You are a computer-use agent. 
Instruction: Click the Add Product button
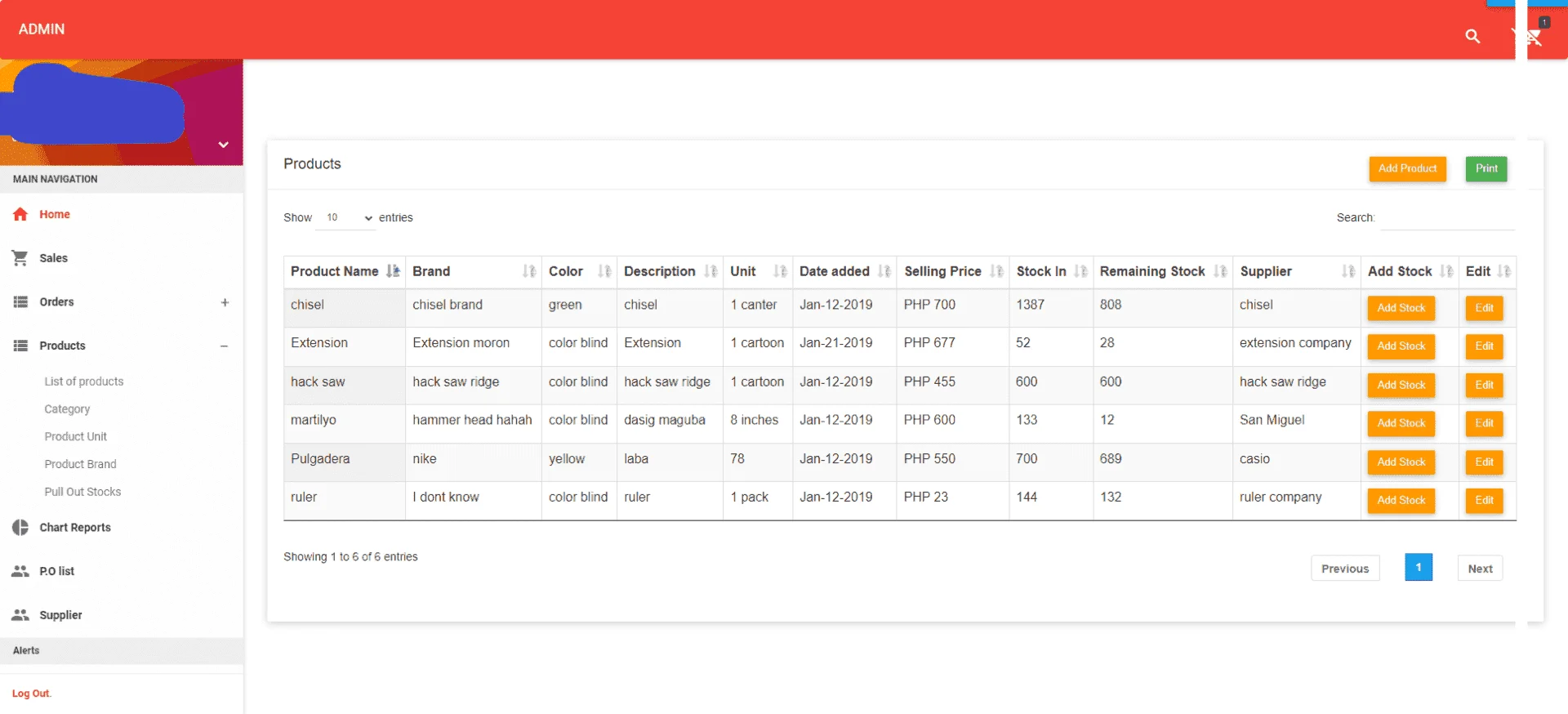pos(1407,168)
